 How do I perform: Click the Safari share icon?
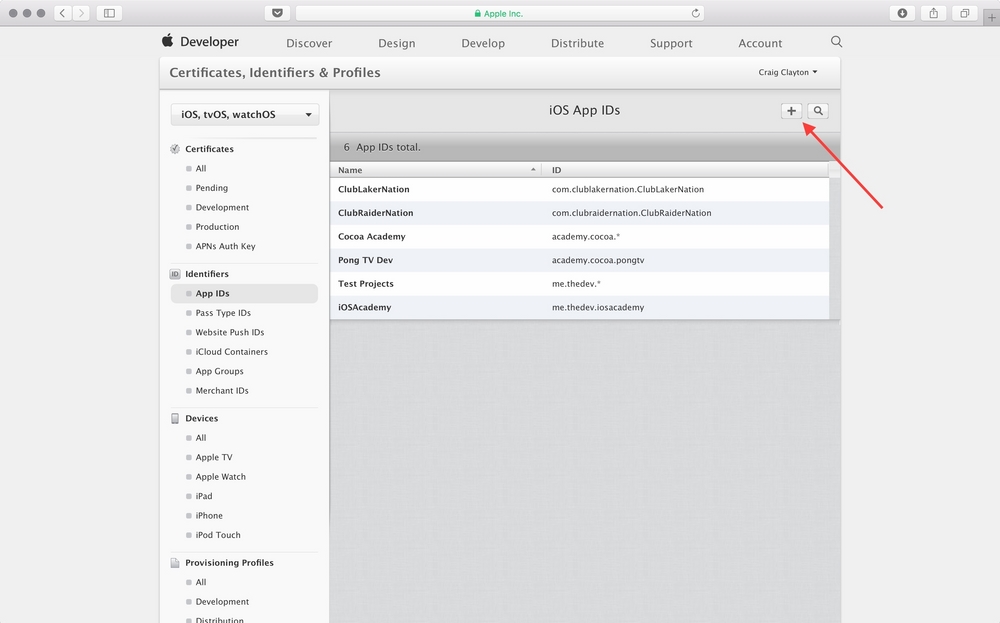pyautogui.click(x=933, y=13)
